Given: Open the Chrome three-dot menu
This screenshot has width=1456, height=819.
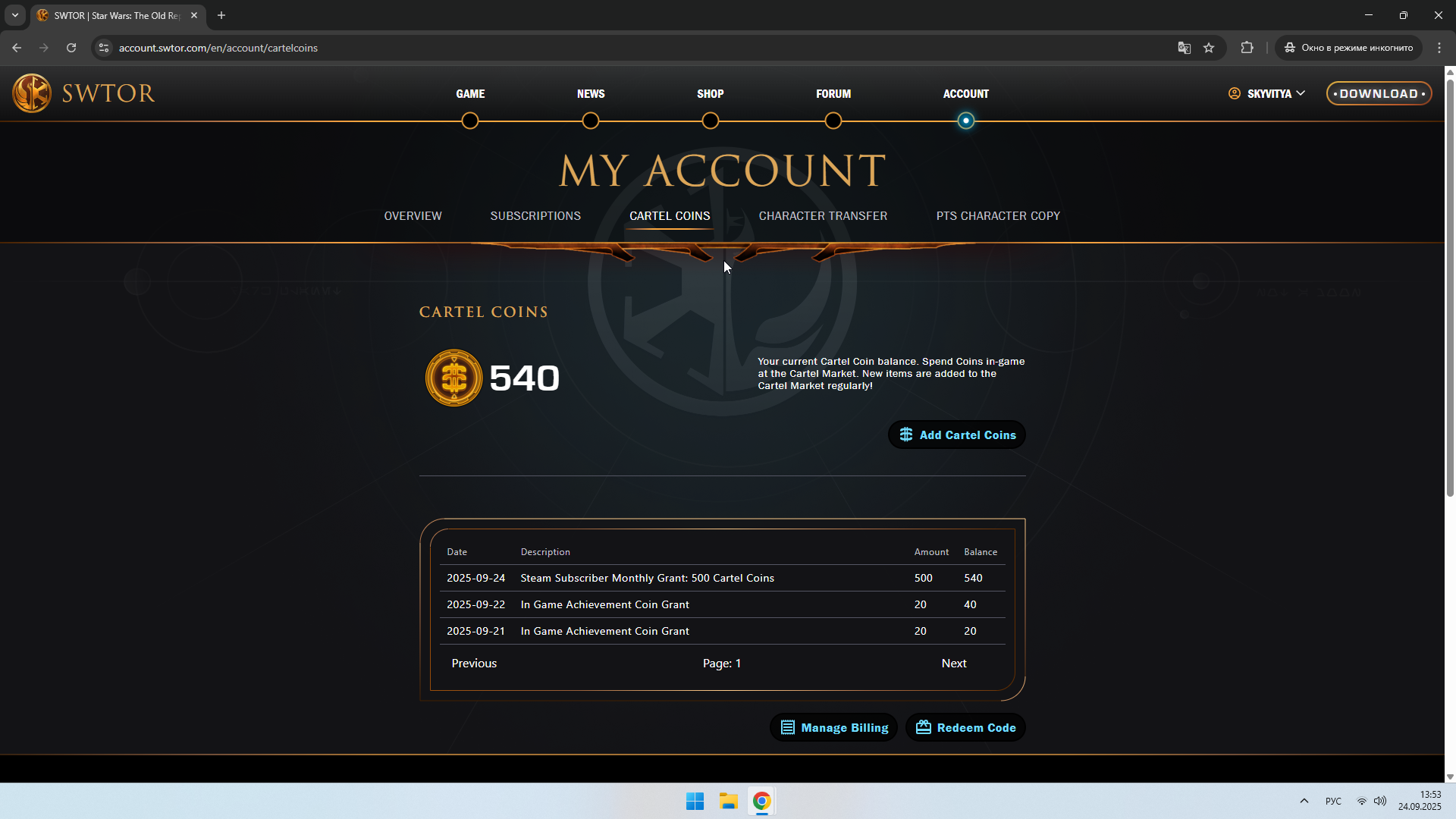Looking at the screenshot, I should (1439, 48).
